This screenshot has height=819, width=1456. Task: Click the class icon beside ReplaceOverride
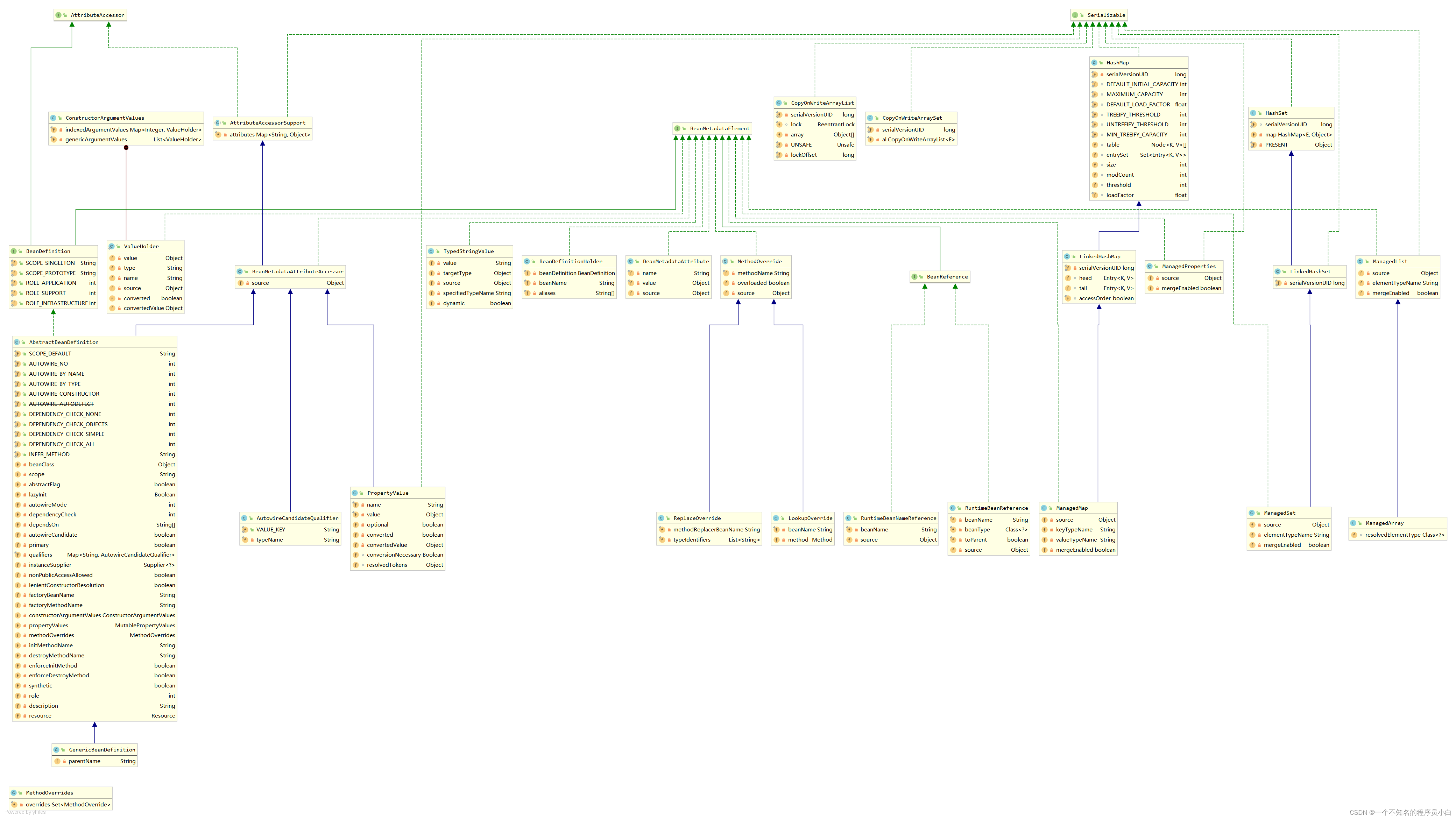pyautogui.click(x=661, y=518)
